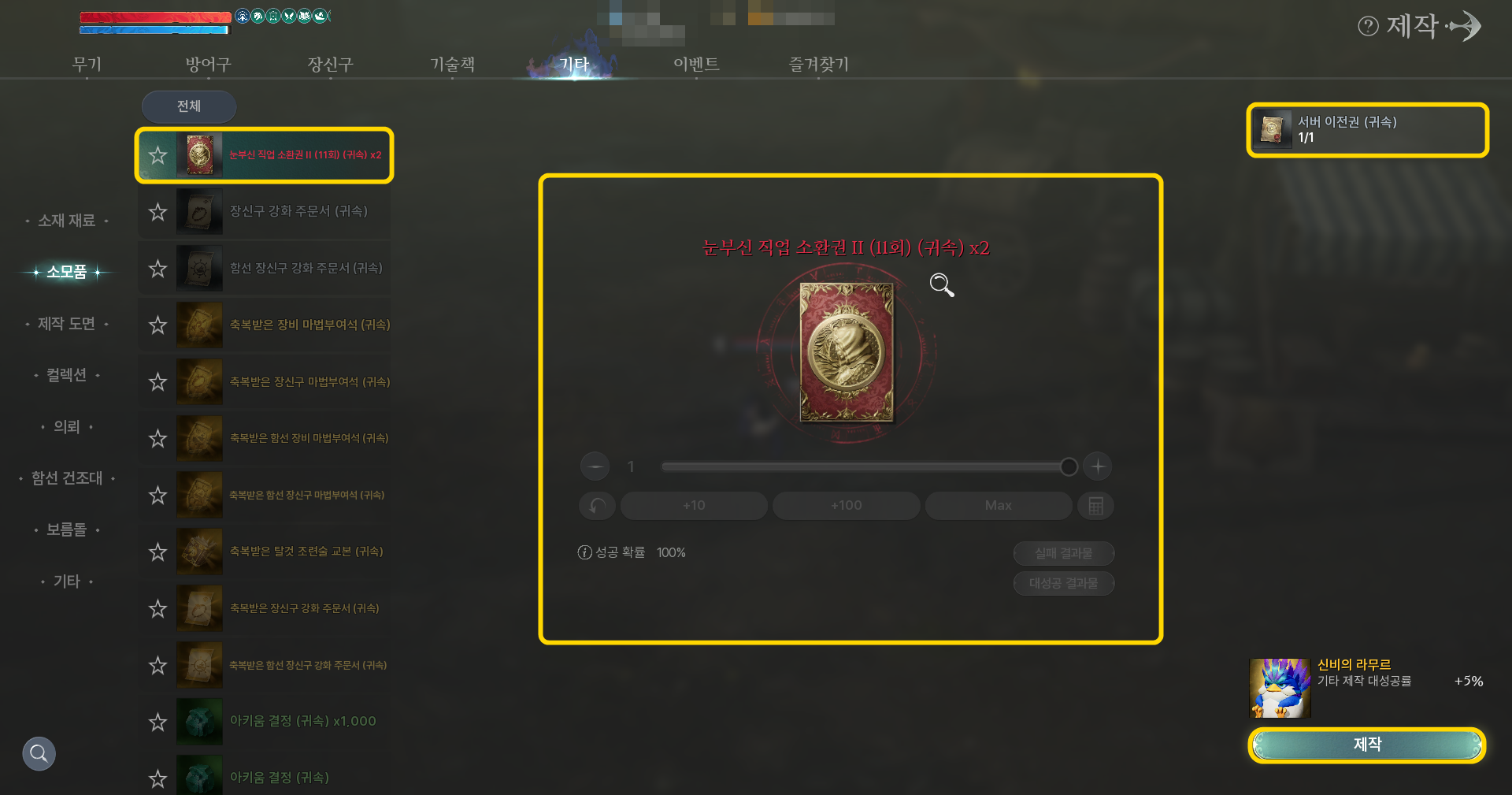Click the 서버 이전권 material icon
Viewport: 1512px width, 795px height.
pos(1272,129)
